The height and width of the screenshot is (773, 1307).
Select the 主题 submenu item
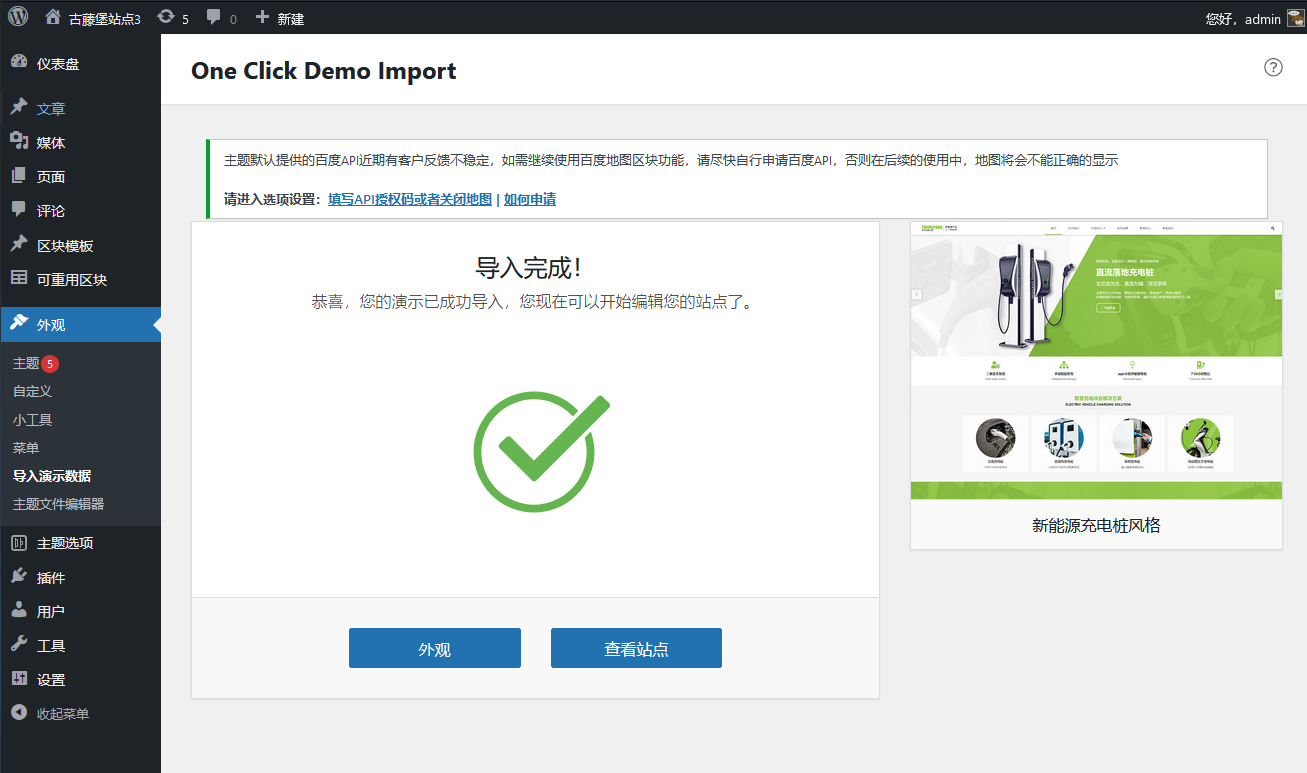click(x=26, y=363)
